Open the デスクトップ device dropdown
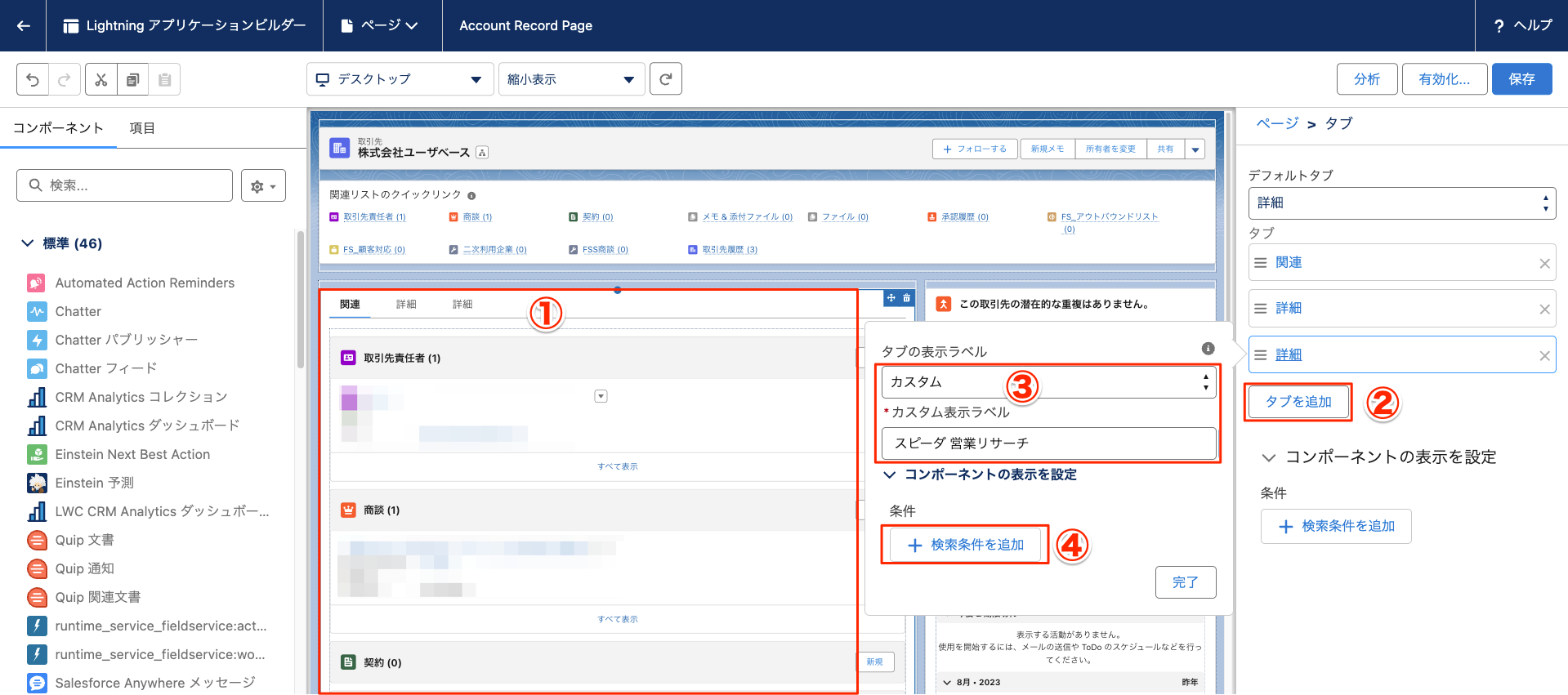The image size is (1568, 695). click(400, 79)
